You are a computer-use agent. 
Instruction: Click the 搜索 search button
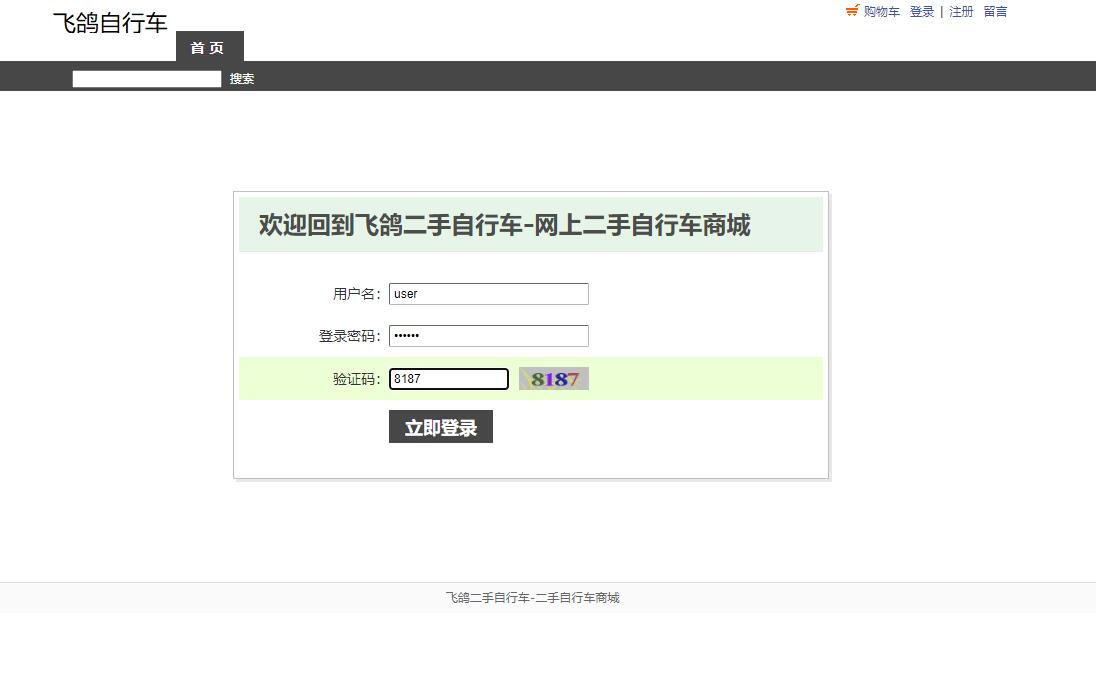coord(240,78)
